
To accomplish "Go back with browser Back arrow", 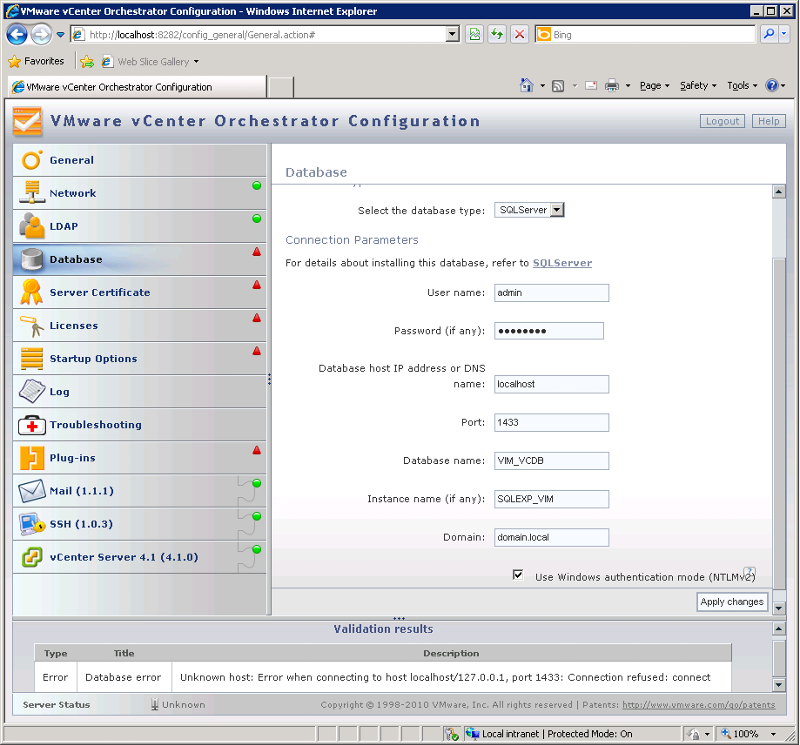I will [x=16, y=35].
